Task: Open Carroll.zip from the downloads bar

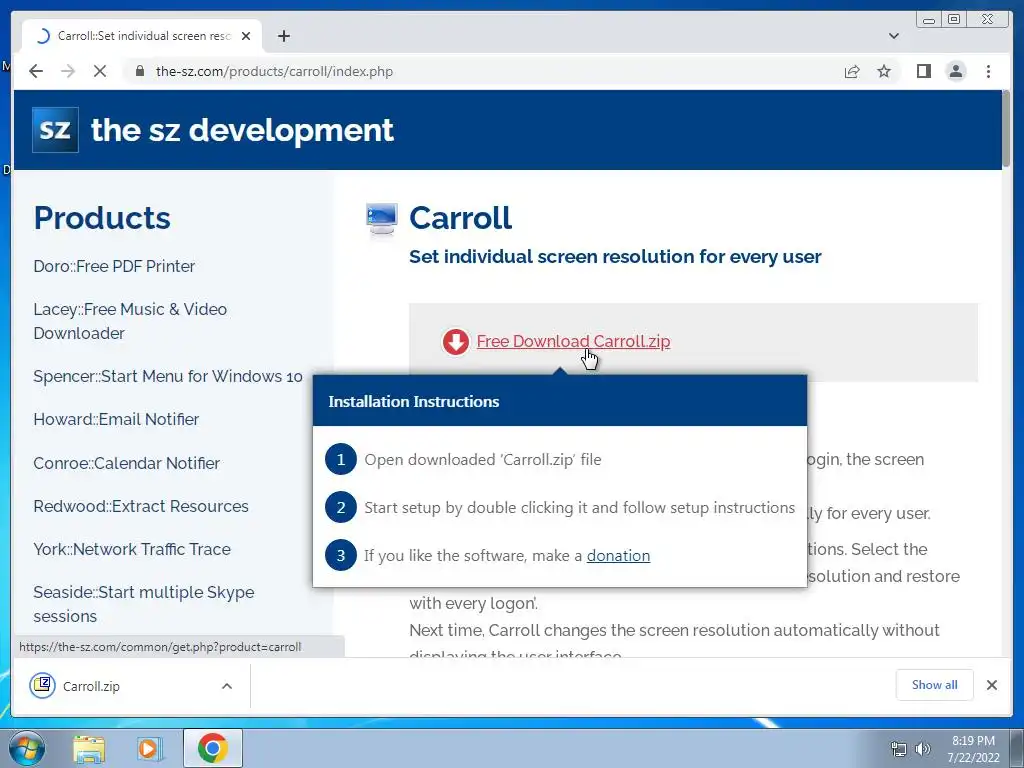Action: click(x=91, y=686)
